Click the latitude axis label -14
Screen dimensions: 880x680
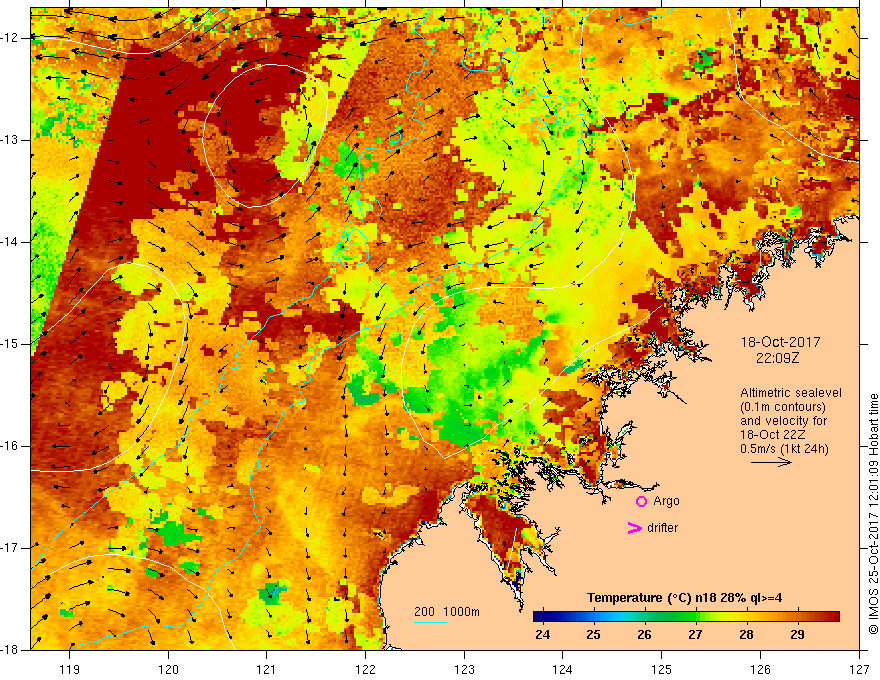pyautogui.click(x=10, y=242)
